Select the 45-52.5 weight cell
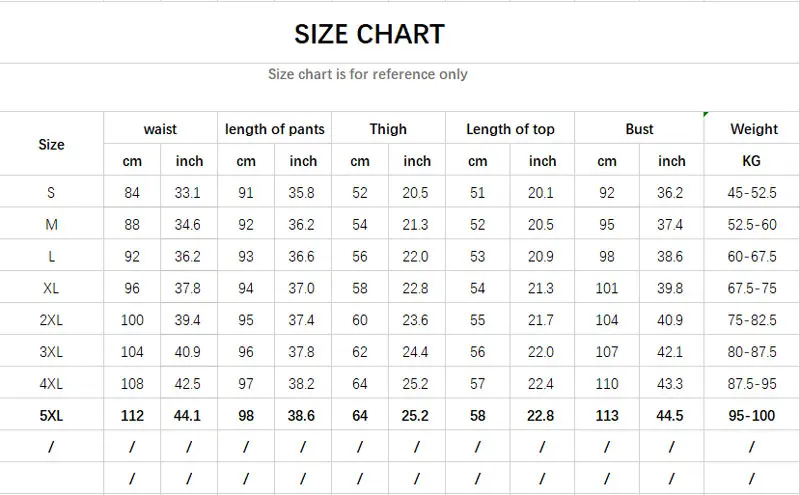This screenshot has width=800, height=495. coord(752,192)
